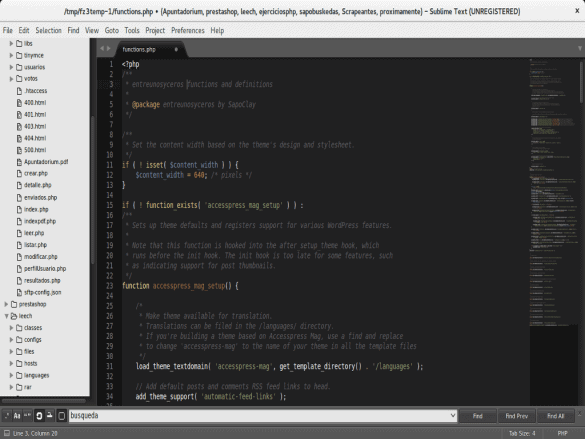Click the 500.html file icon
Image resolution: width=585 pixels, height=439 pixels.
[x=19, y=150]
